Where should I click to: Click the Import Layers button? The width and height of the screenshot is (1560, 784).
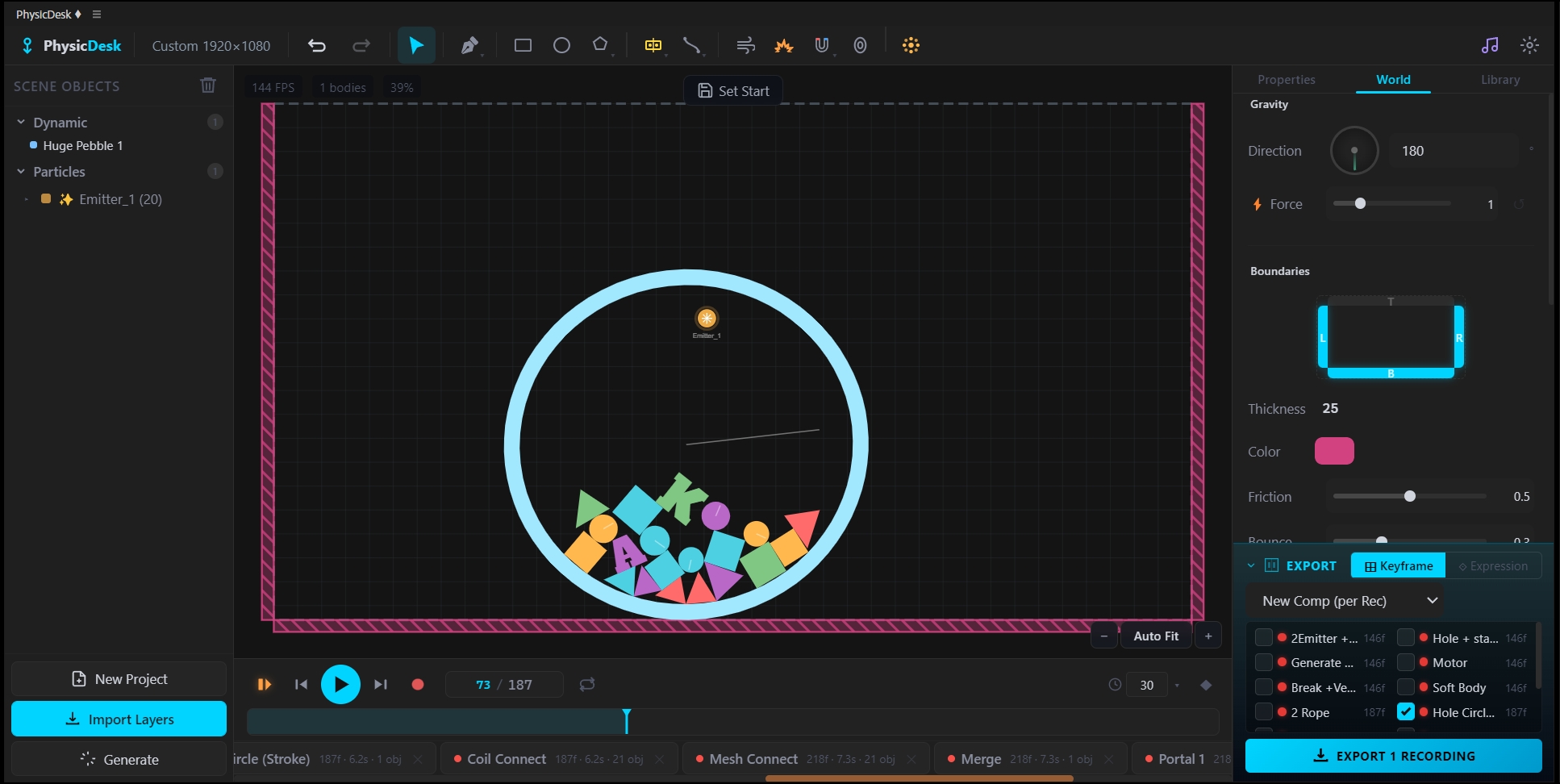119,719
